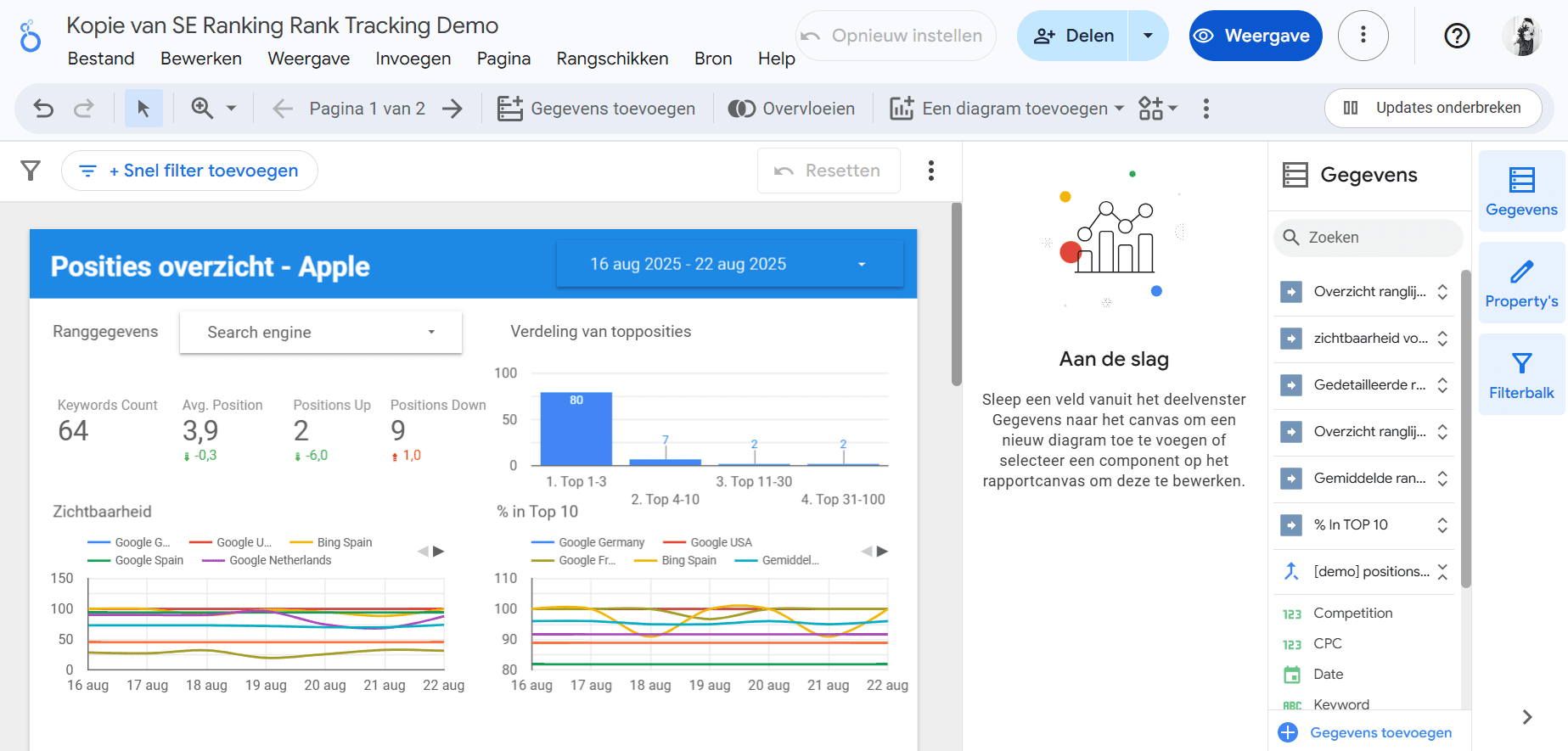Go to the previous page arrow
Screen dimensions: 1568x751
(x=283, y=109)
